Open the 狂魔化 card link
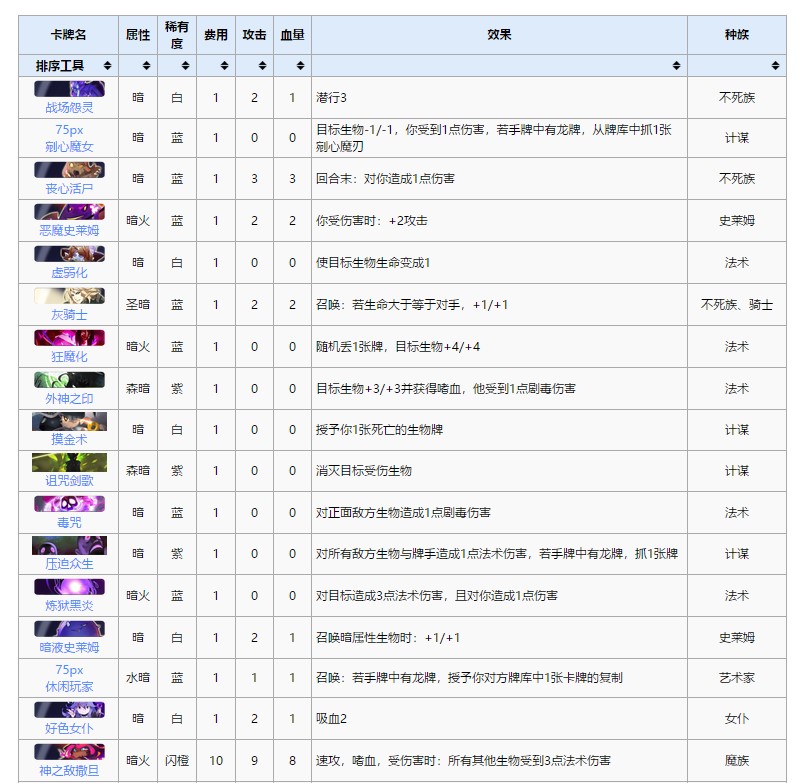This screenshot has height=783, width=807. coord(69,356)
